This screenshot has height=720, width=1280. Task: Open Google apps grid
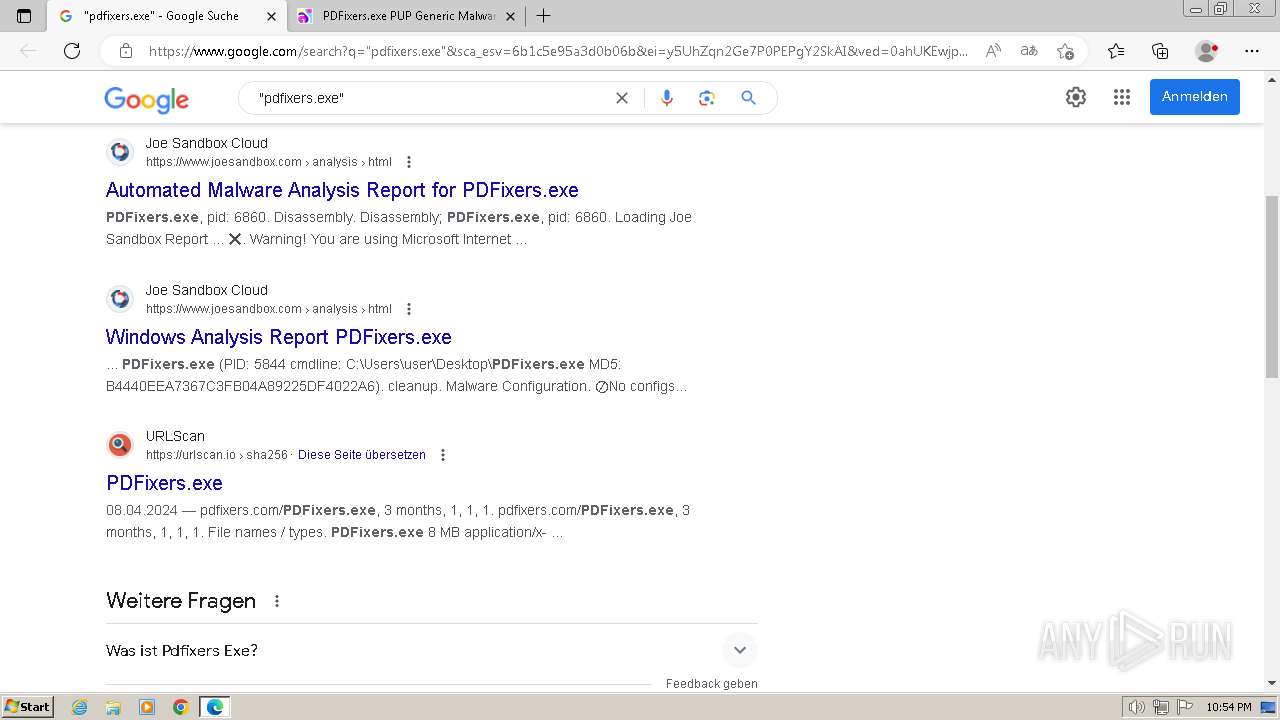click(x=1122, y=97)
